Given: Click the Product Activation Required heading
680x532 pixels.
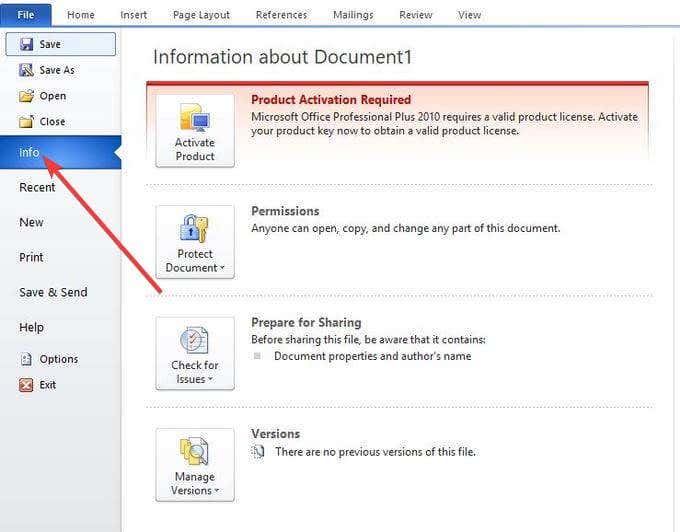Looking at the screenshot, I should 331,100.
